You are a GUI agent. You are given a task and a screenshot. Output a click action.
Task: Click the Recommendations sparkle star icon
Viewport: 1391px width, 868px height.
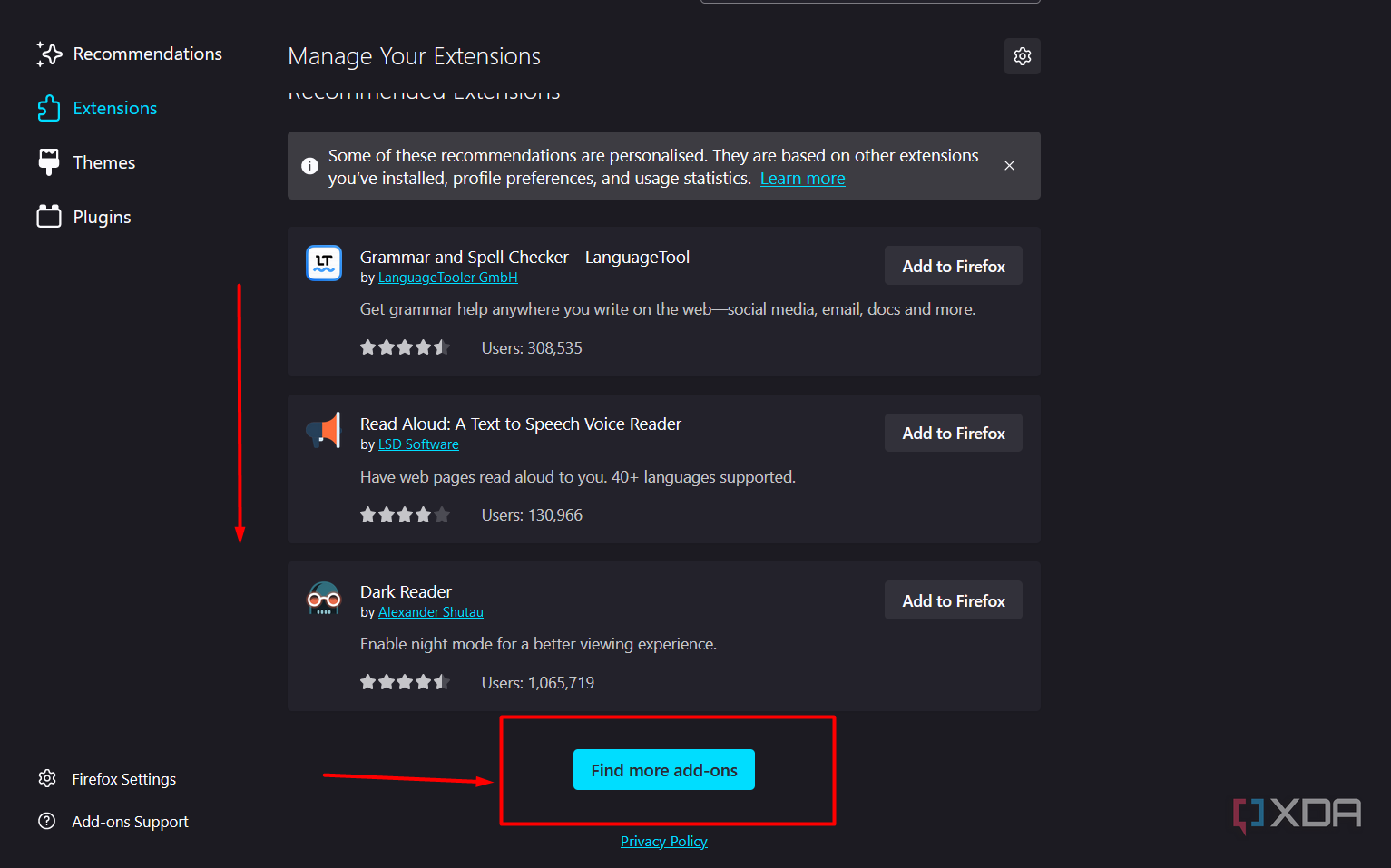(x=49, y=54)
